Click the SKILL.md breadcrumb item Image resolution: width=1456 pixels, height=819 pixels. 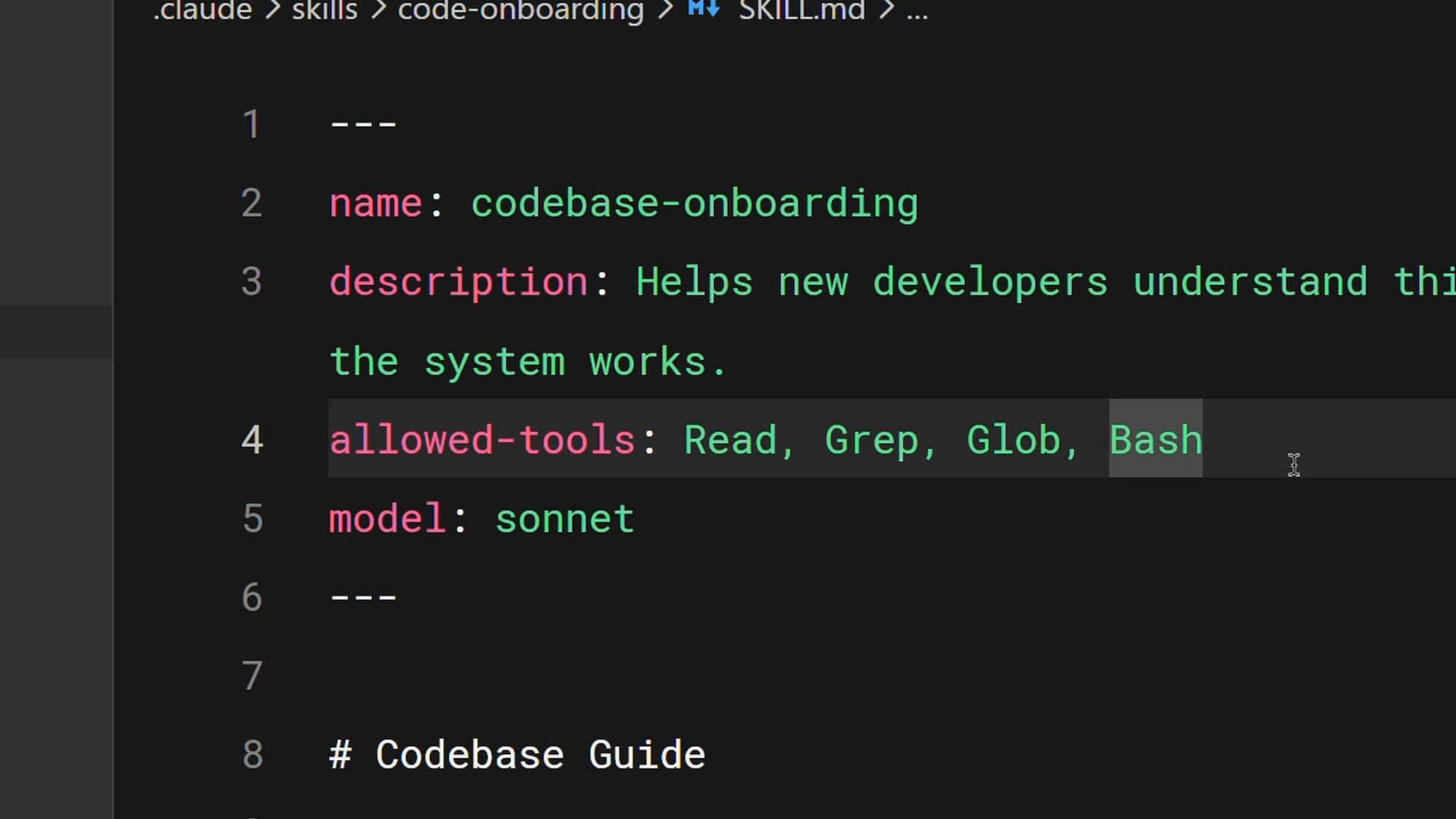(x=802, y=10)
